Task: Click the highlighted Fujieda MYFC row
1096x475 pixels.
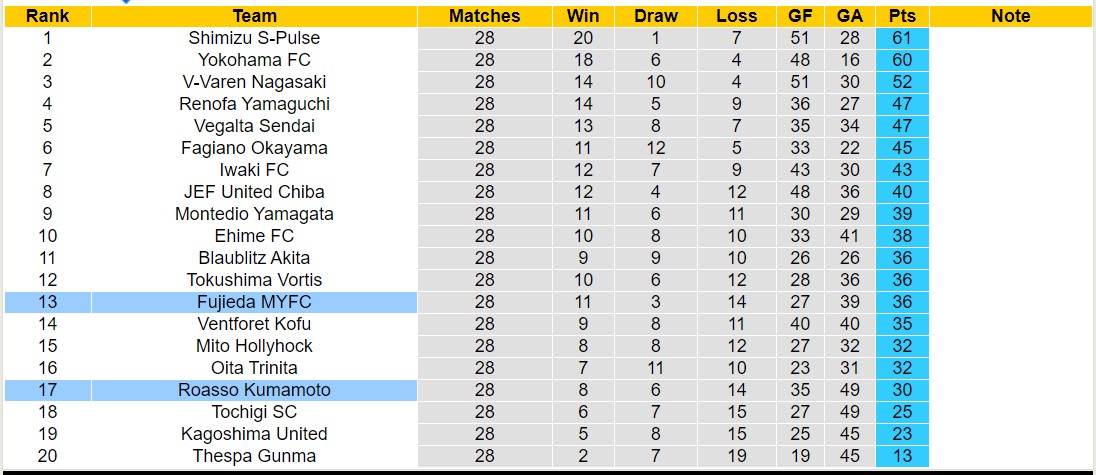Action: (254, 302)
